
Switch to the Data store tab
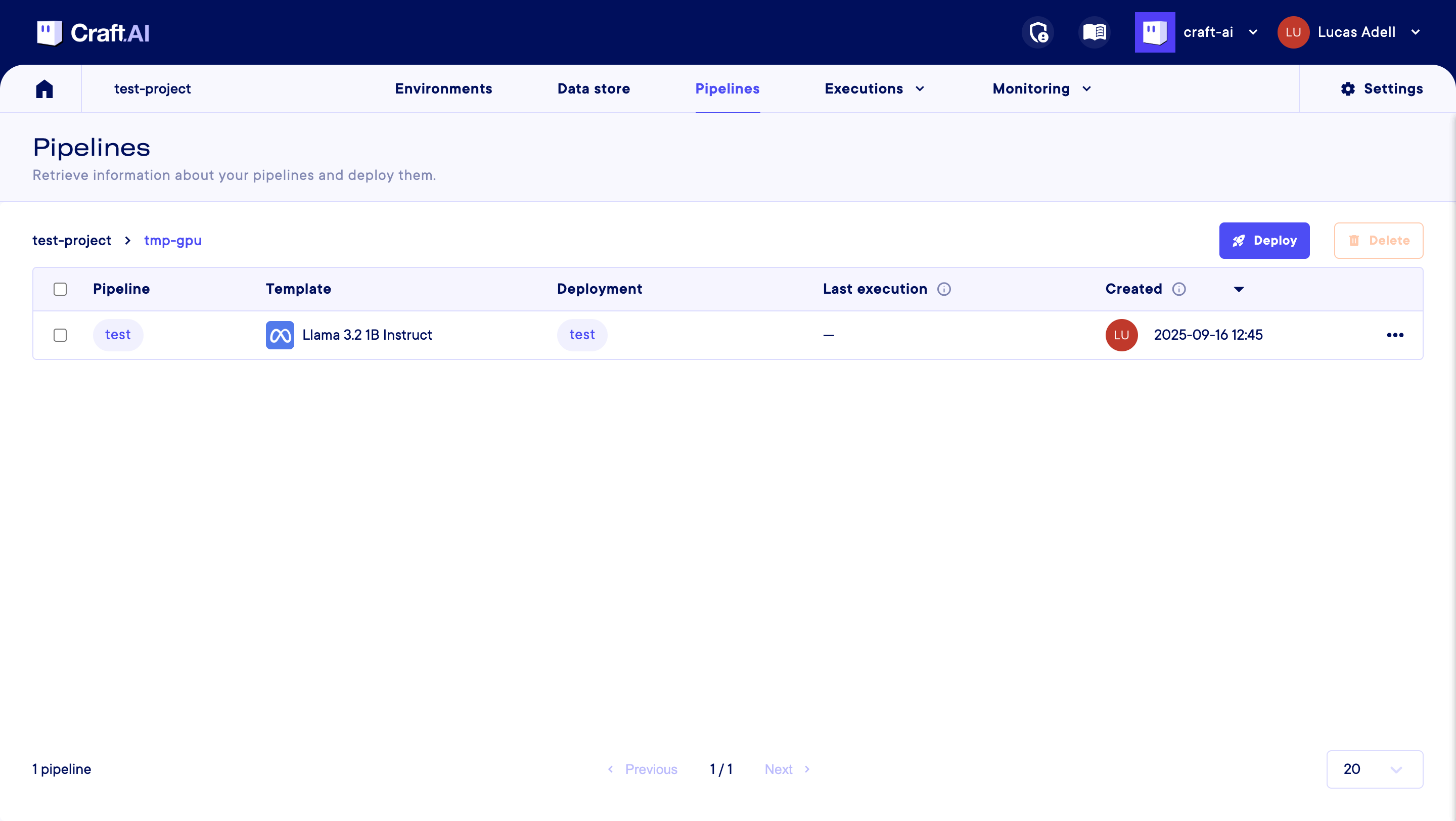tap(594, 88)
